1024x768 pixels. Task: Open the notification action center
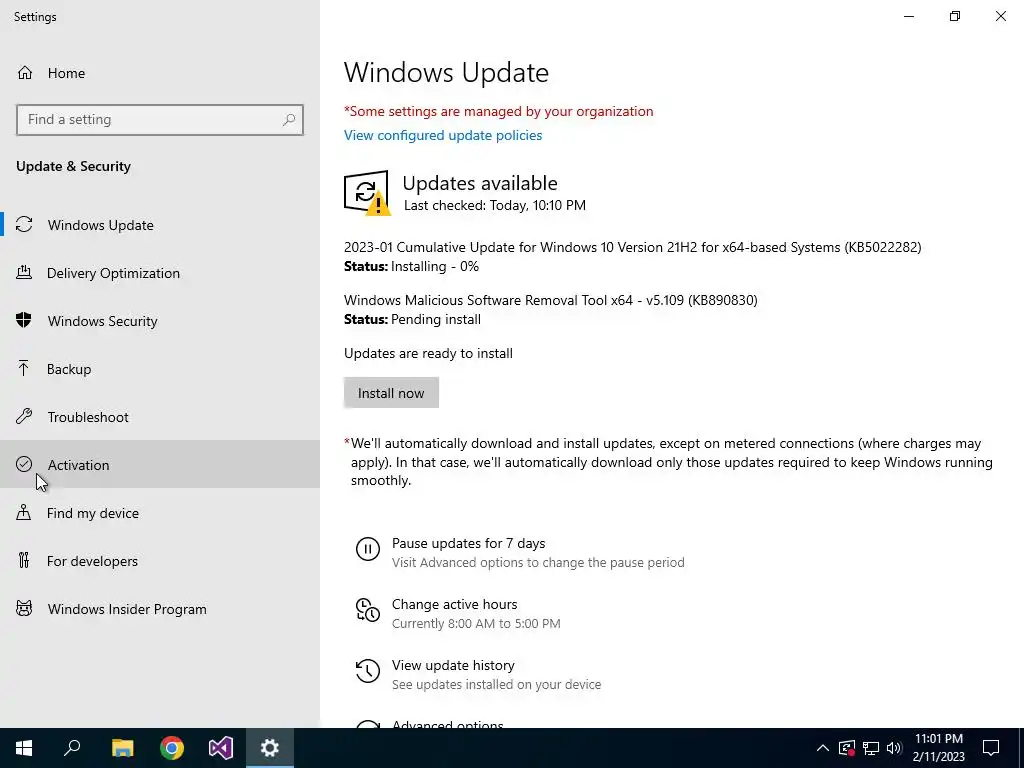[x=991, y=748]
